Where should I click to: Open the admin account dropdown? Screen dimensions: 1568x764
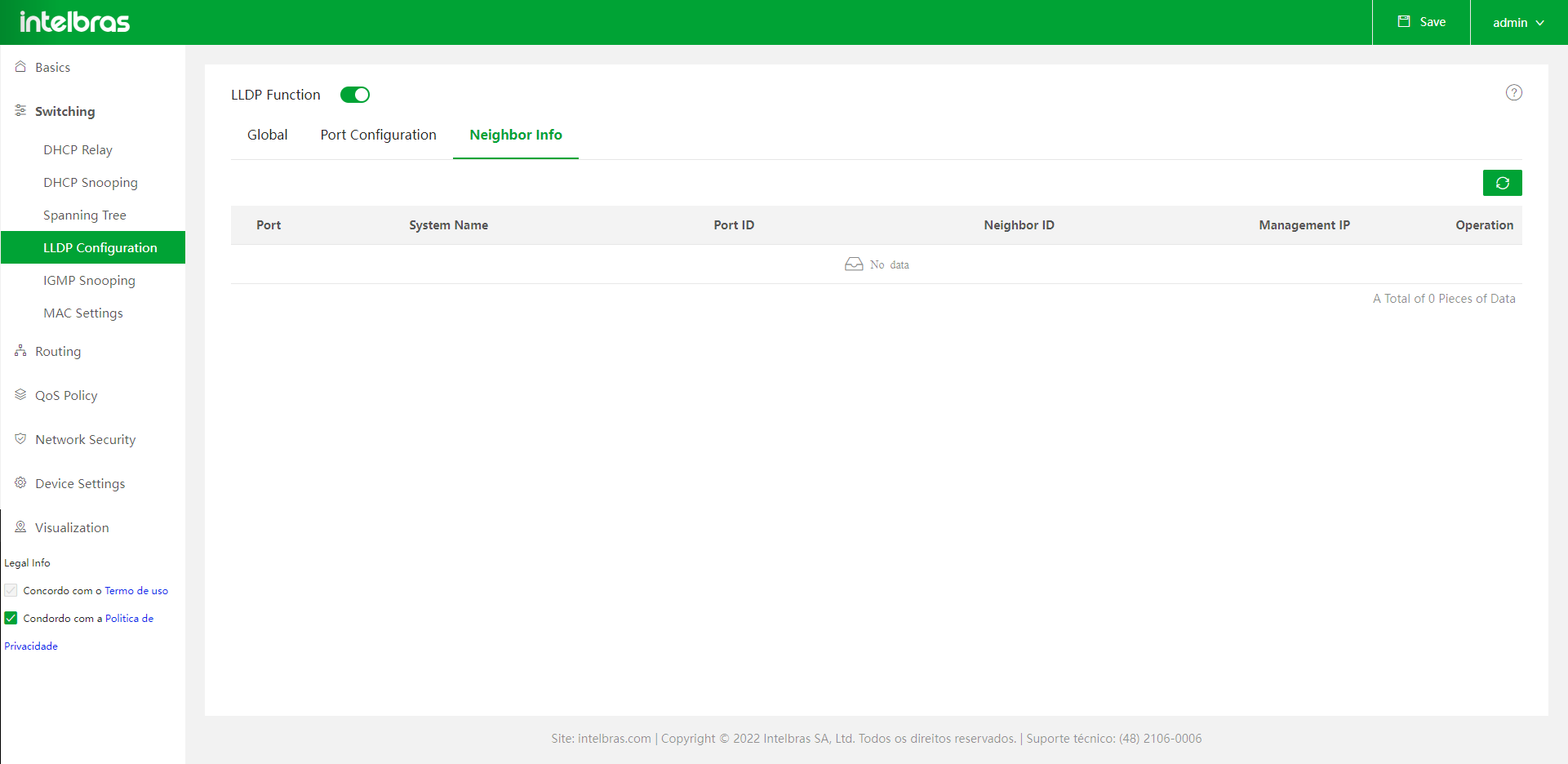pos(1518,23)
